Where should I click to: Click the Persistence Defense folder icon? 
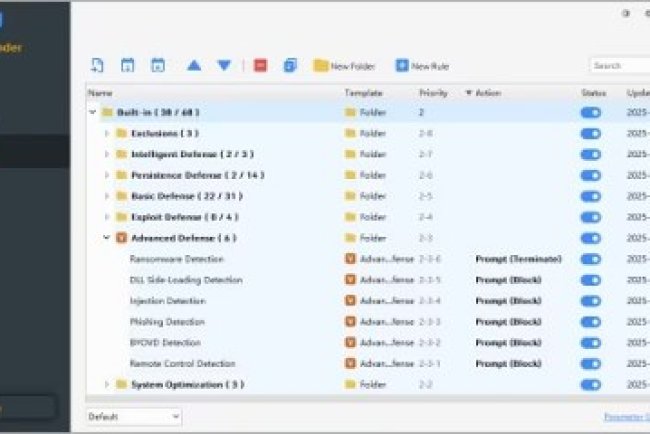(x=121, y=175)
